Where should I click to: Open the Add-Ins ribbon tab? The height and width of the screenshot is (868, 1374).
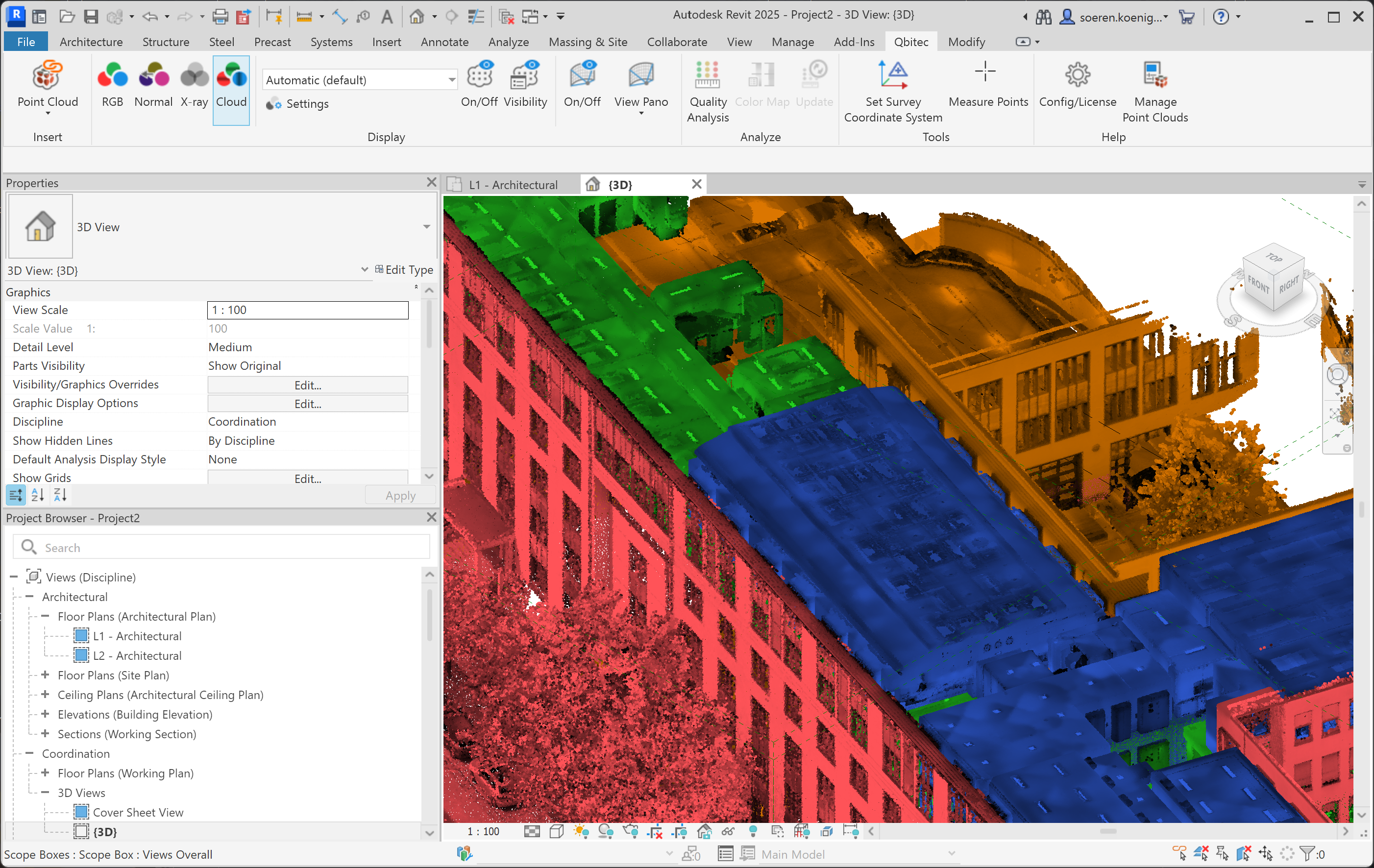pyautogui.click(x=853, y=42)
